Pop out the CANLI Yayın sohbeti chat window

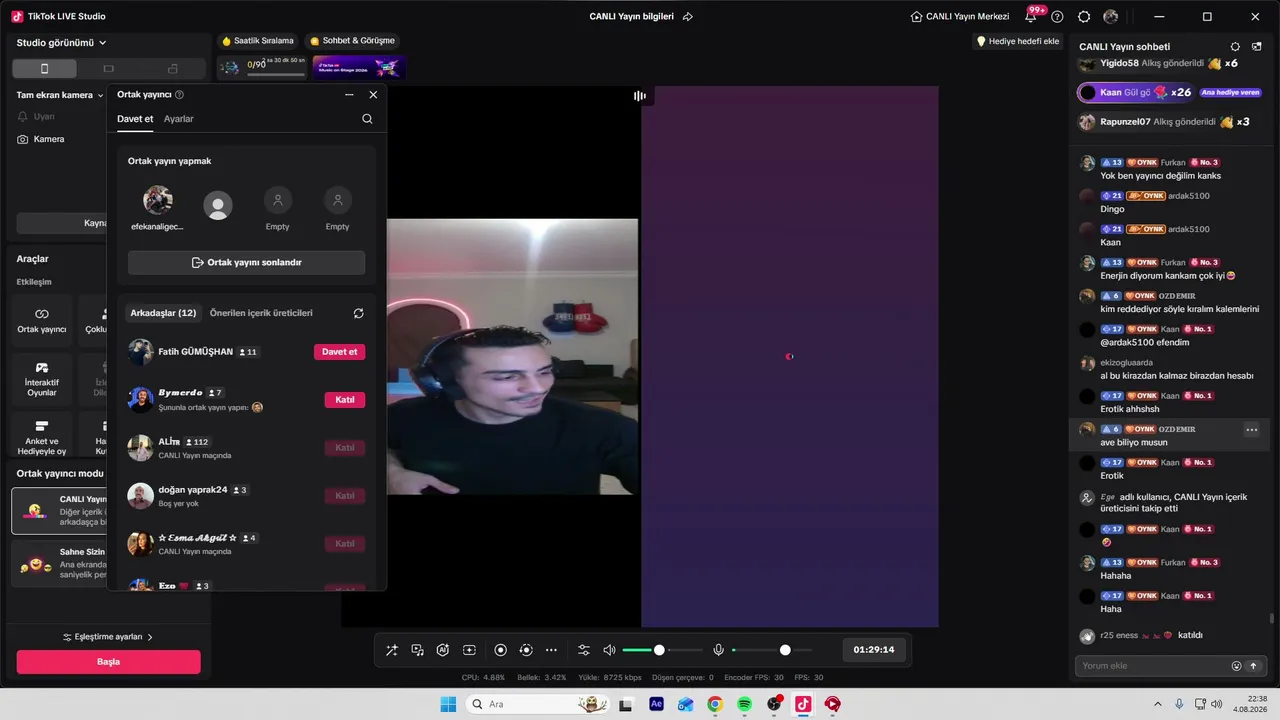tap(1257, 47)
